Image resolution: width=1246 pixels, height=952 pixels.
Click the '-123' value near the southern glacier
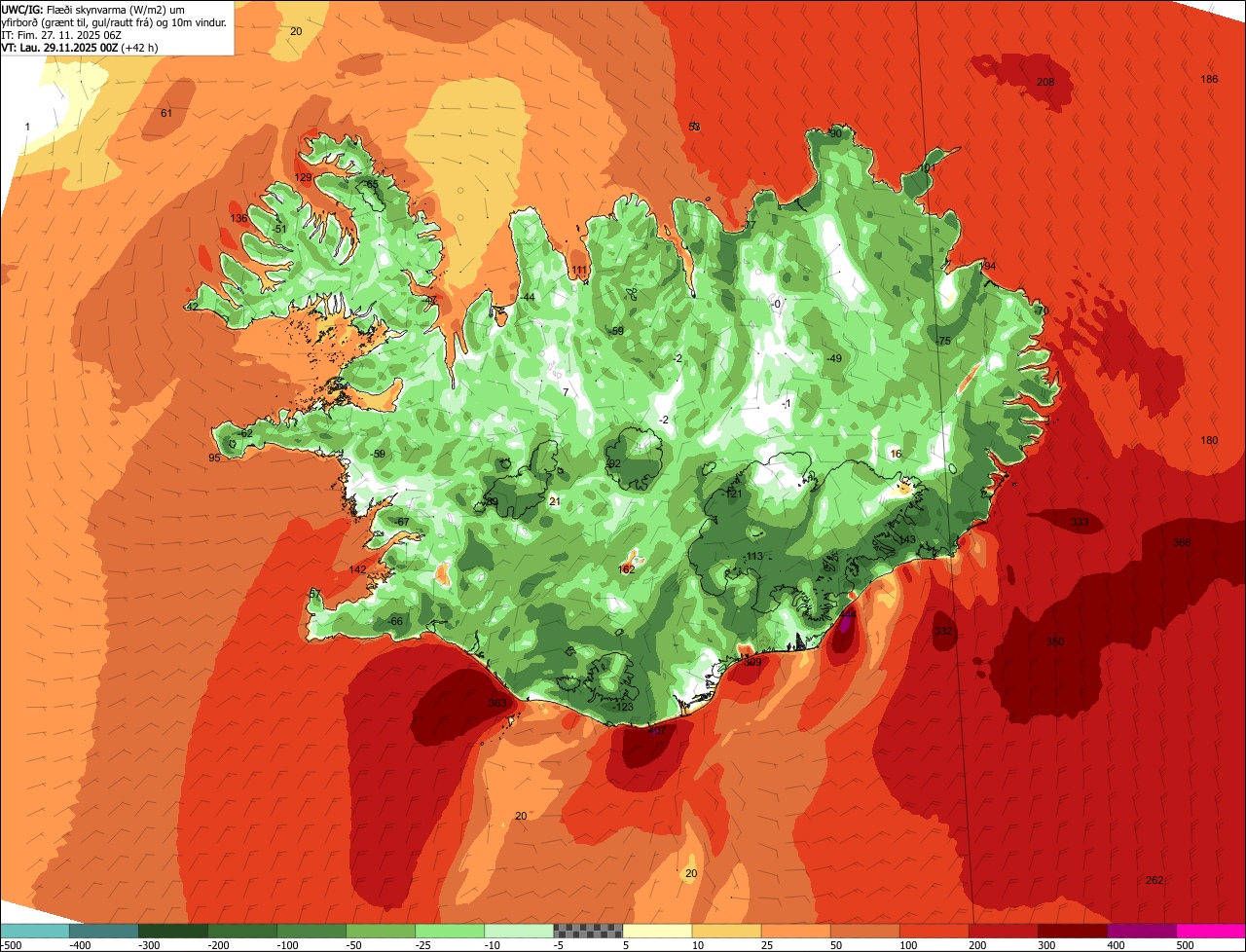(623, 707)
